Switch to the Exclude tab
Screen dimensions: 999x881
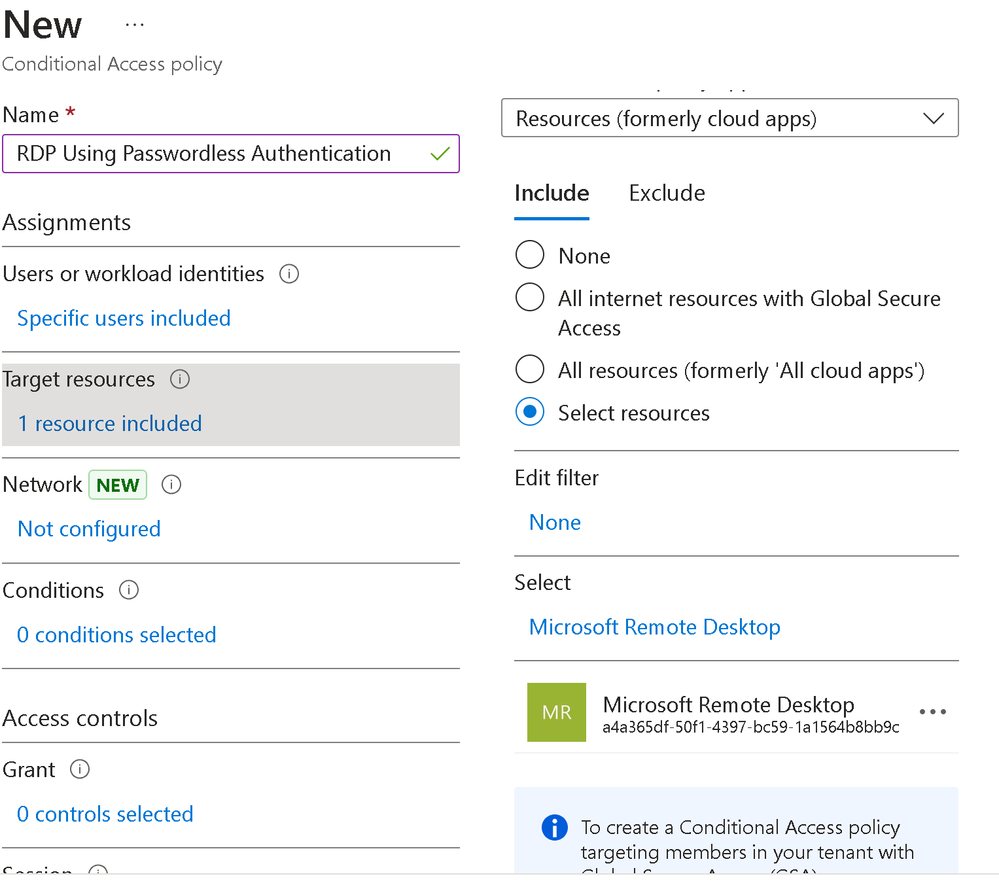click(667, 193)
